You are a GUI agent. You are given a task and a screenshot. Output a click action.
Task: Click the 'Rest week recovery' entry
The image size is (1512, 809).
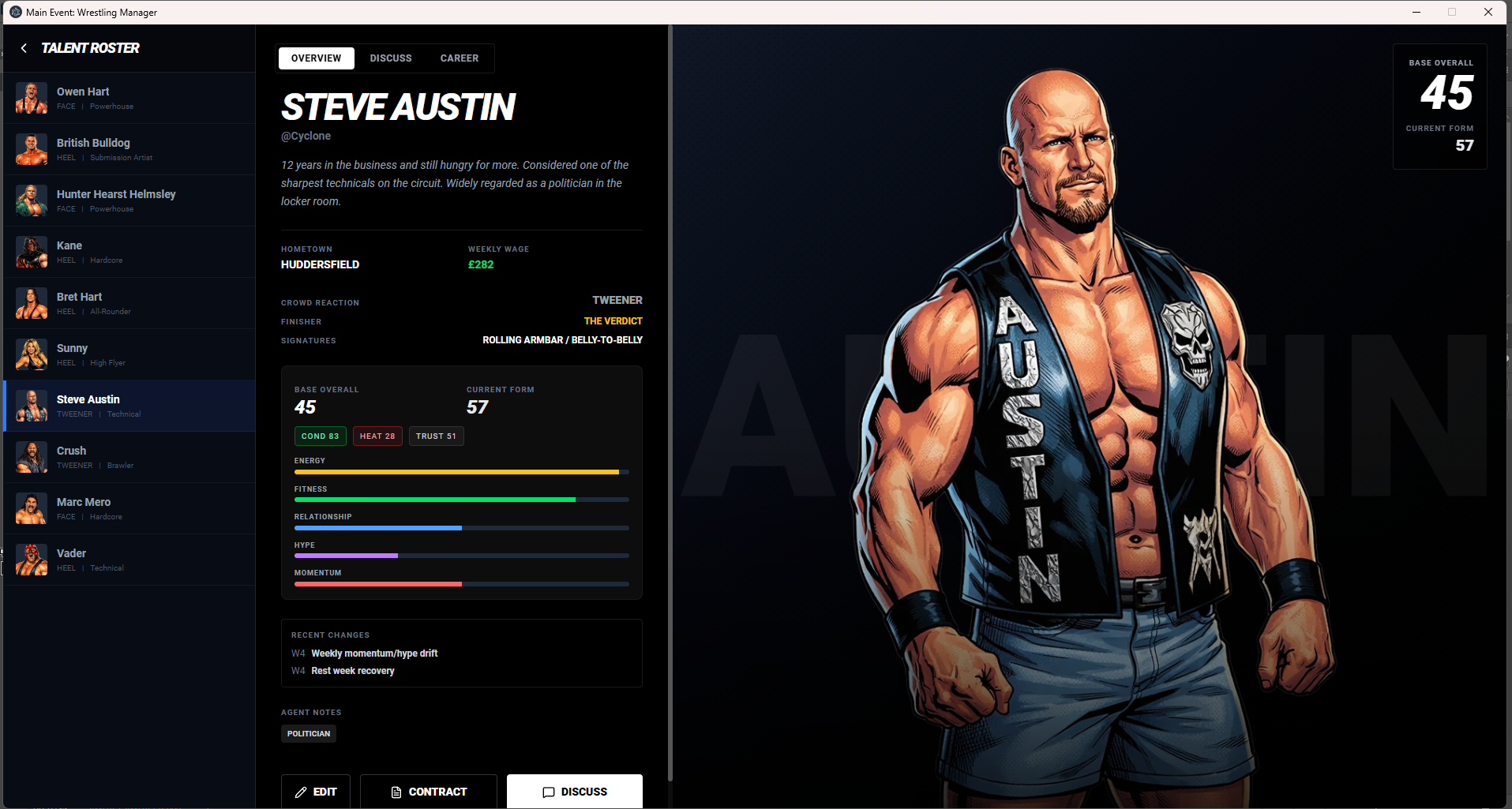pos(353,671)
